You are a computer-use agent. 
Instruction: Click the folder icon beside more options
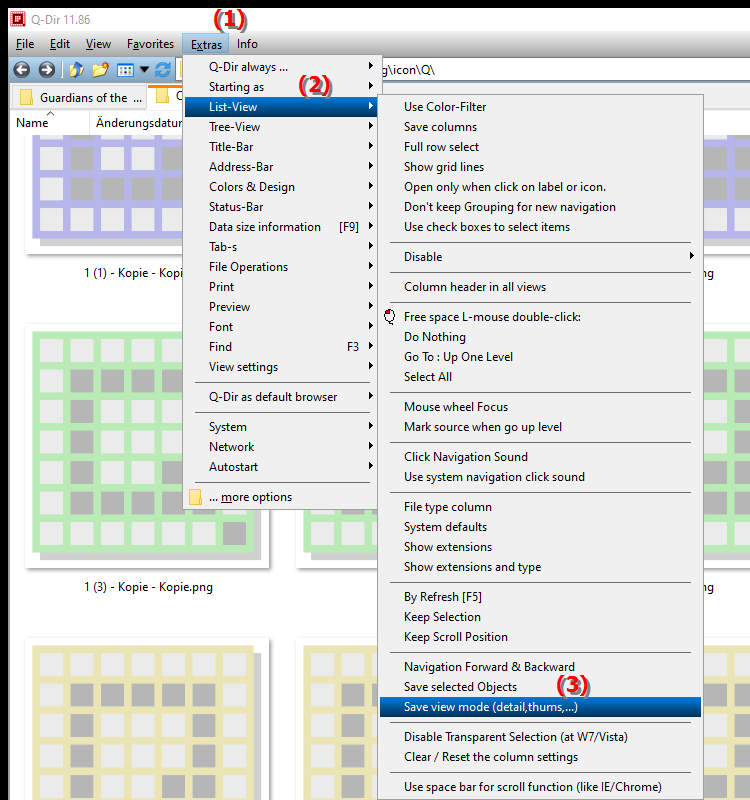tap(195, 497)
